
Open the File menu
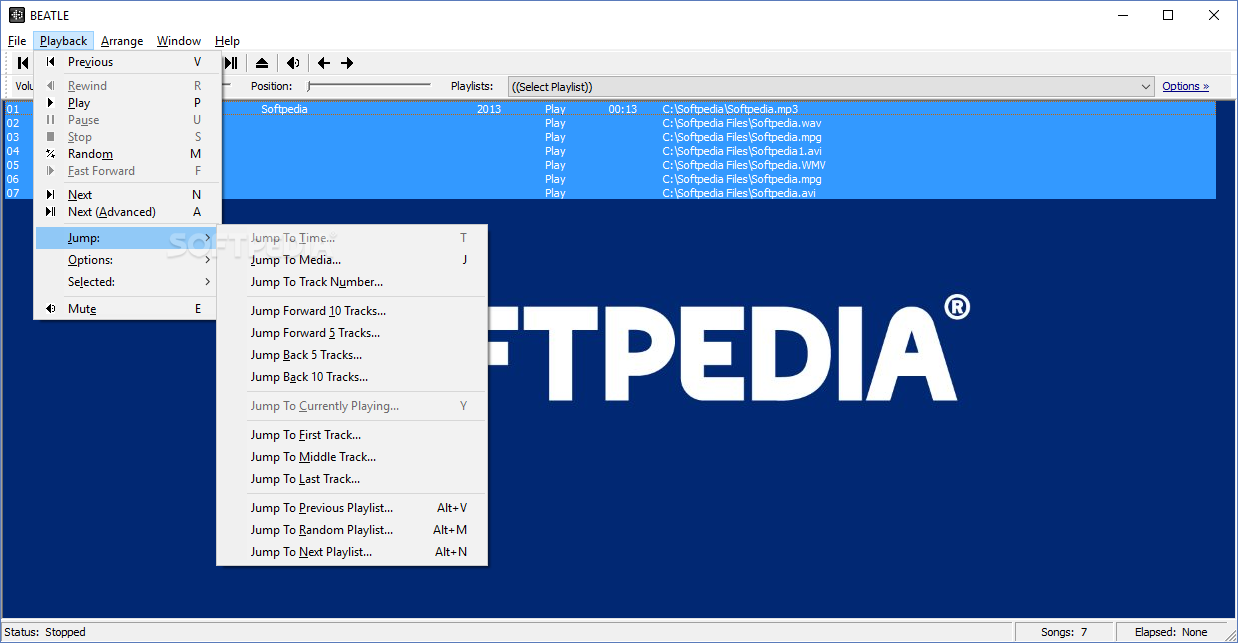click(17, 41)
